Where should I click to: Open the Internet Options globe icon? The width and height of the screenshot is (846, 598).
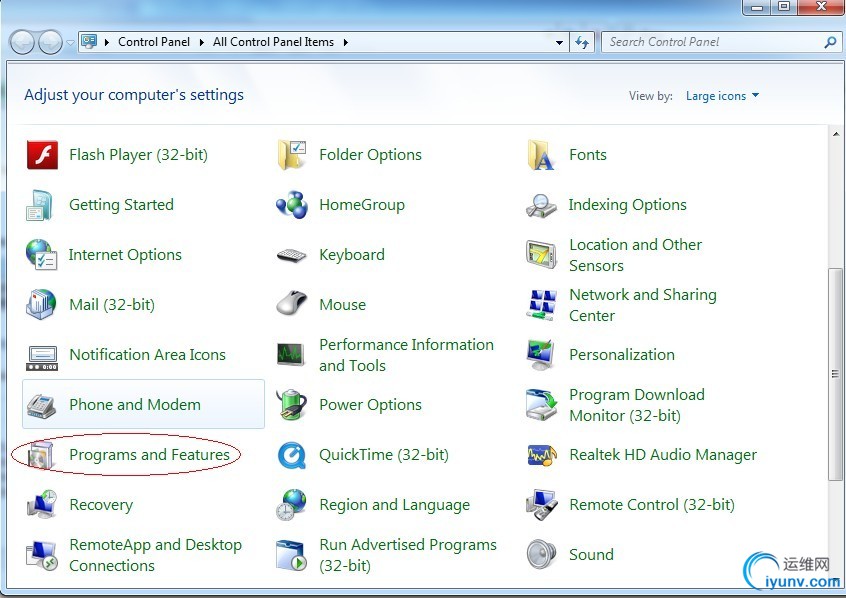pyautogui.click(x=42, y=255)
